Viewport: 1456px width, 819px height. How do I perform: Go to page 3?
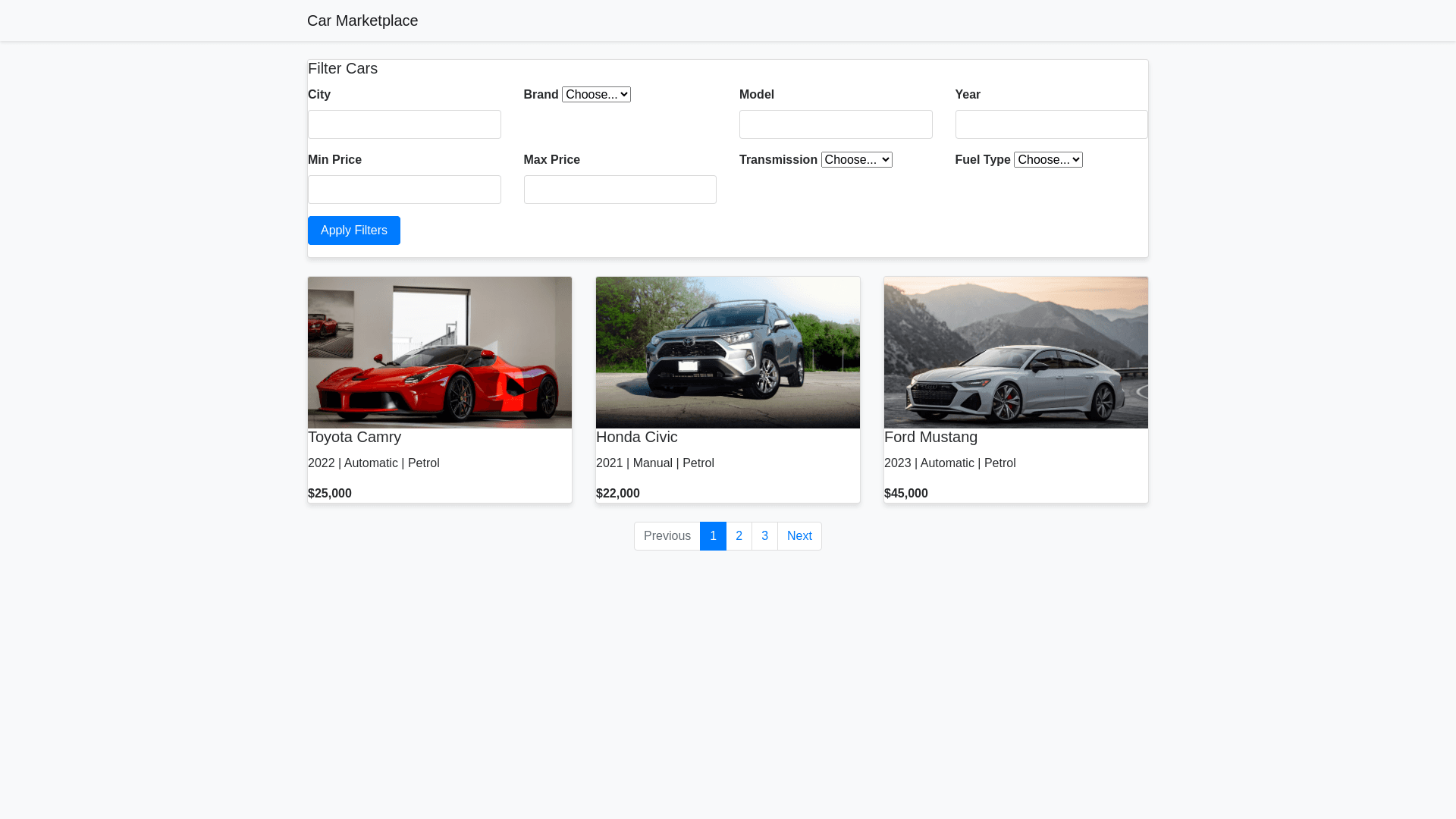click(764, 536)
